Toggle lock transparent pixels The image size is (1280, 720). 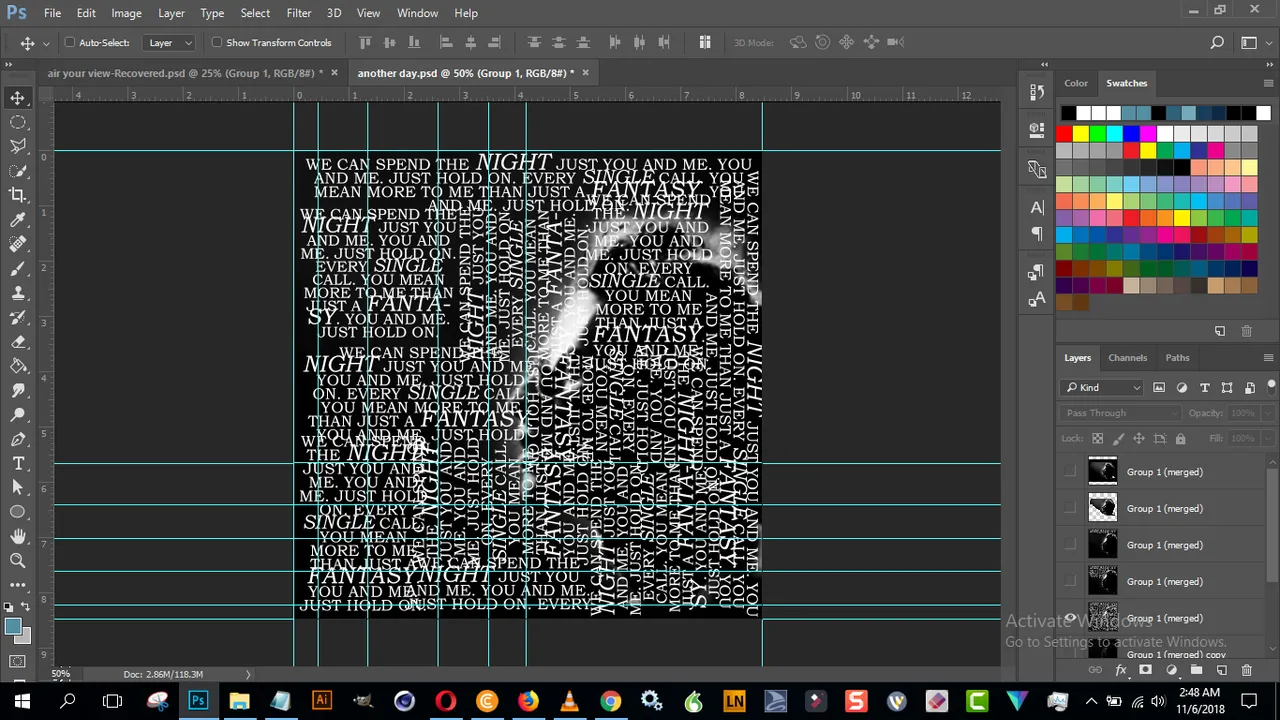coord(1097,438)
